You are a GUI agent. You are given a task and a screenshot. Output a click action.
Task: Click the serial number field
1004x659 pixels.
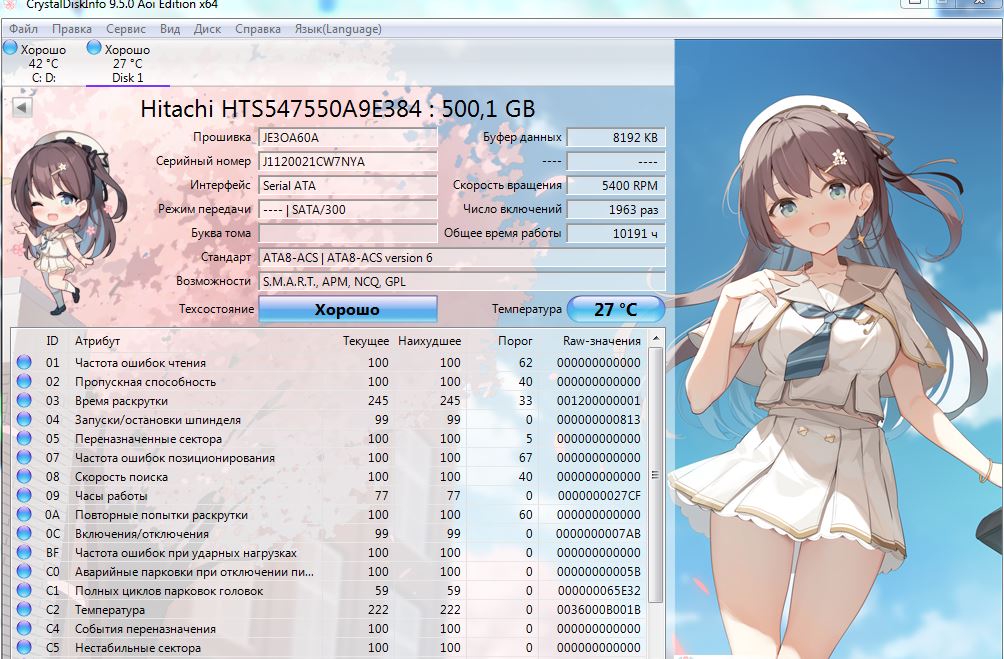coord(347,161)
